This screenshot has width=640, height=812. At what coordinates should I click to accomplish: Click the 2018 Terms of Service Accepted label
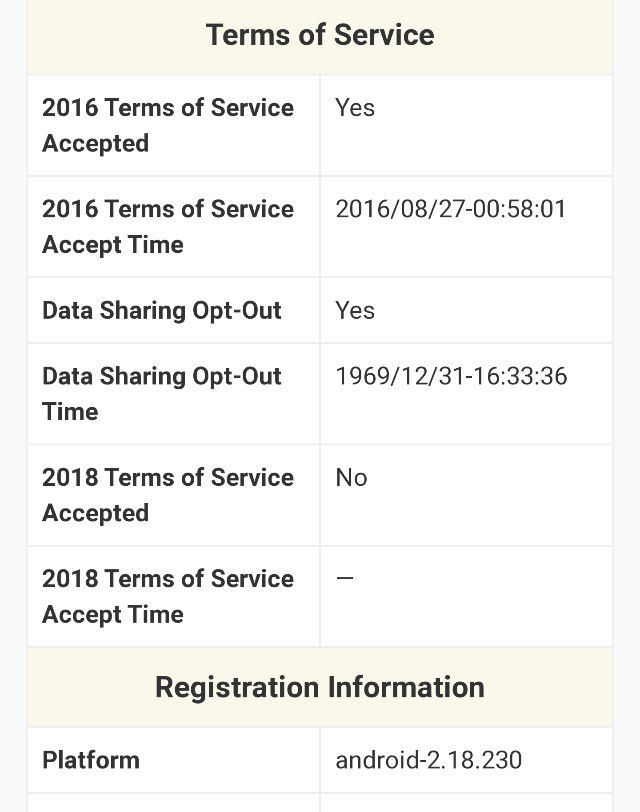pos(168,495)
